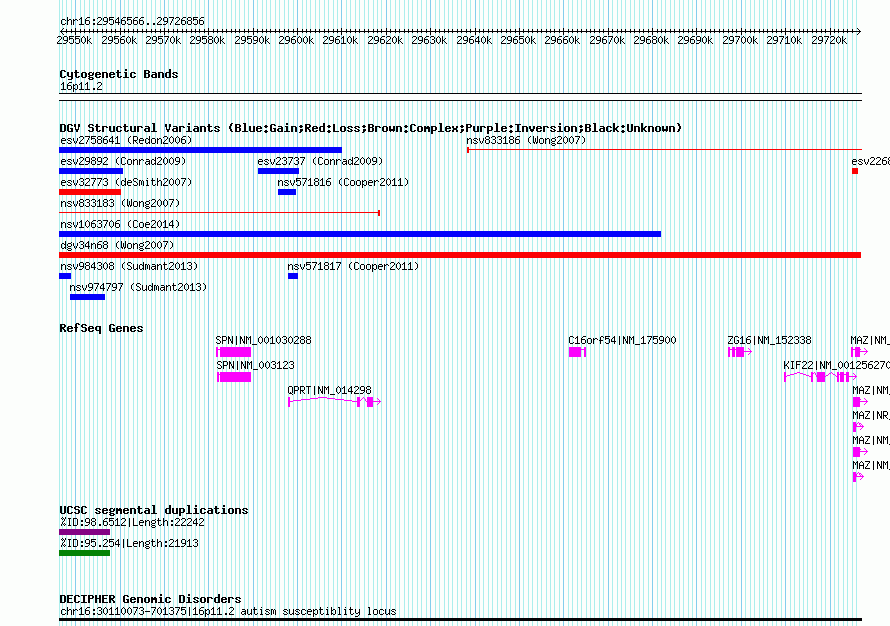Open the dgv34n68 (Wong2007) label
Viewport: 890px width, 626px height.
[117, 245]
